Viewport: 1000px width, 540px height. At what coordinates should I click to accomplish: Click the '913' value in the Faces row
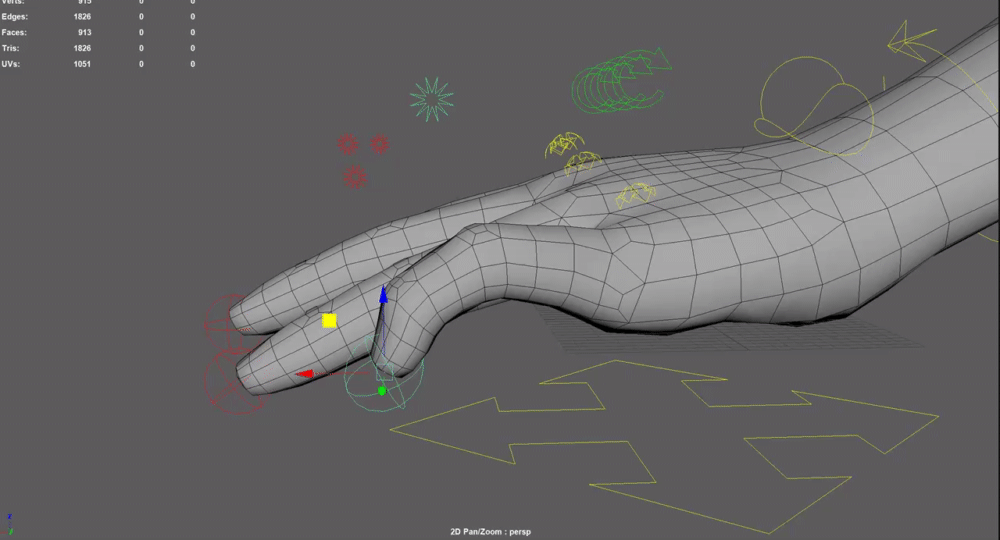click(85, 33)
